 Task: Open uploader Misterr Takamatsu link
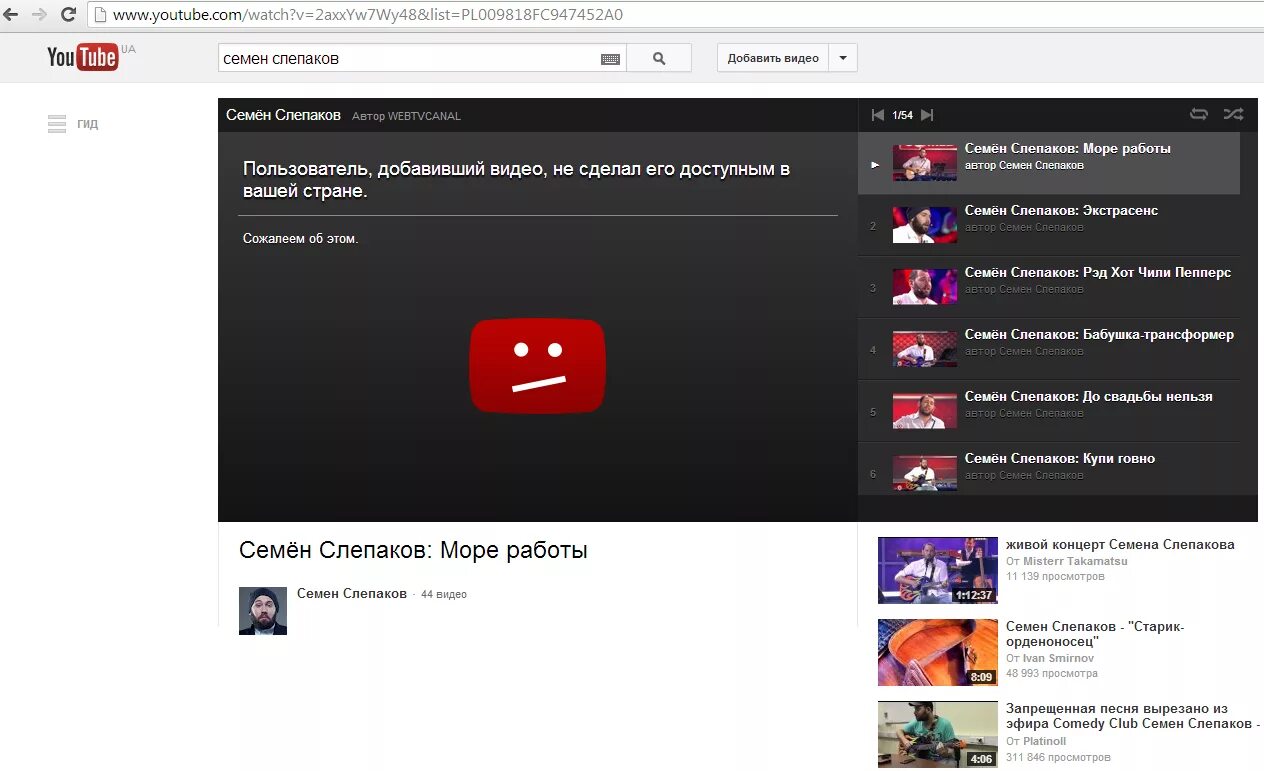tap(1075, 561)
